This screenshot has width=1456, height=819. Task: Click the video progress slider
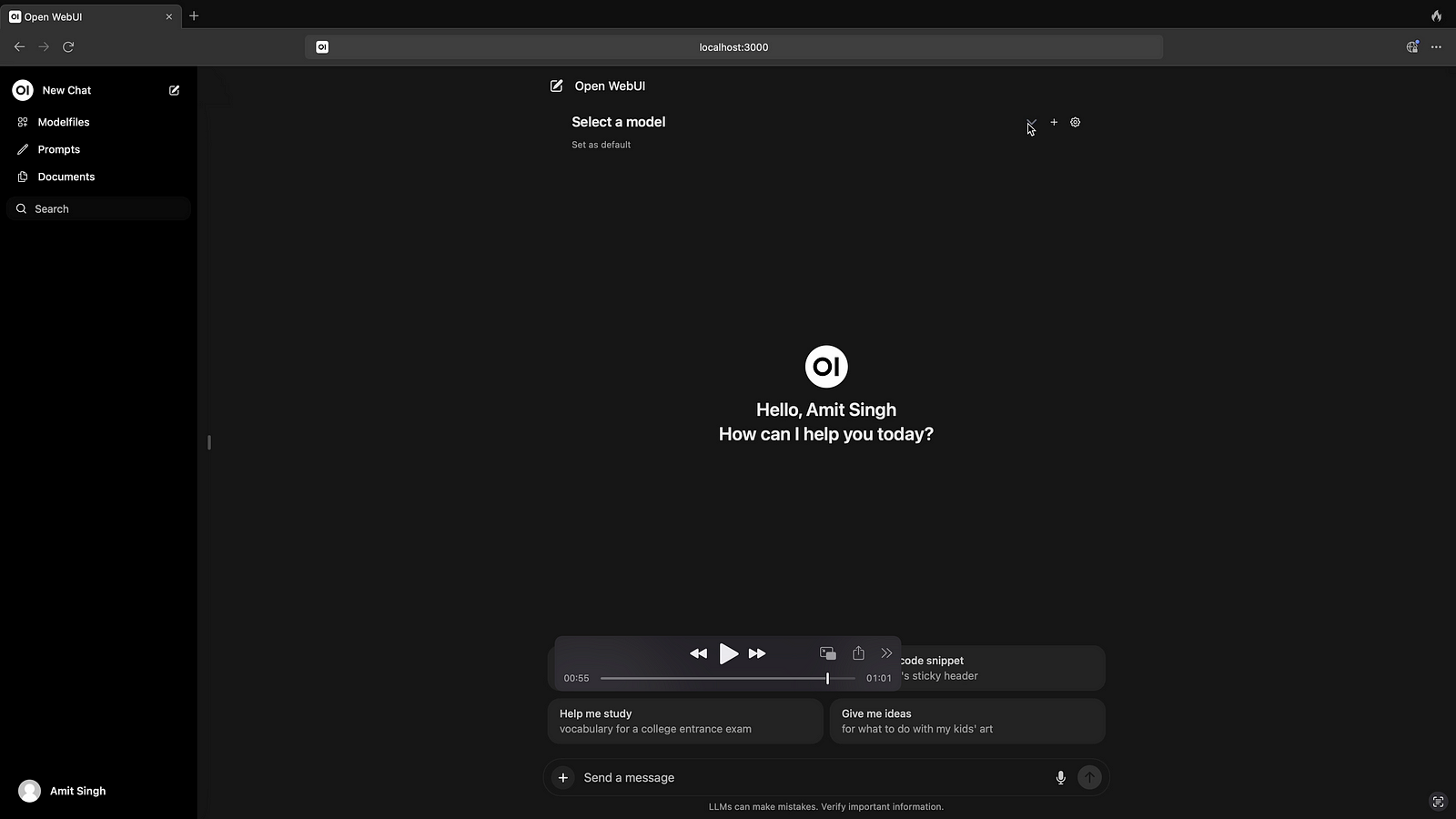pyautogui.click(x=727, y=679)
